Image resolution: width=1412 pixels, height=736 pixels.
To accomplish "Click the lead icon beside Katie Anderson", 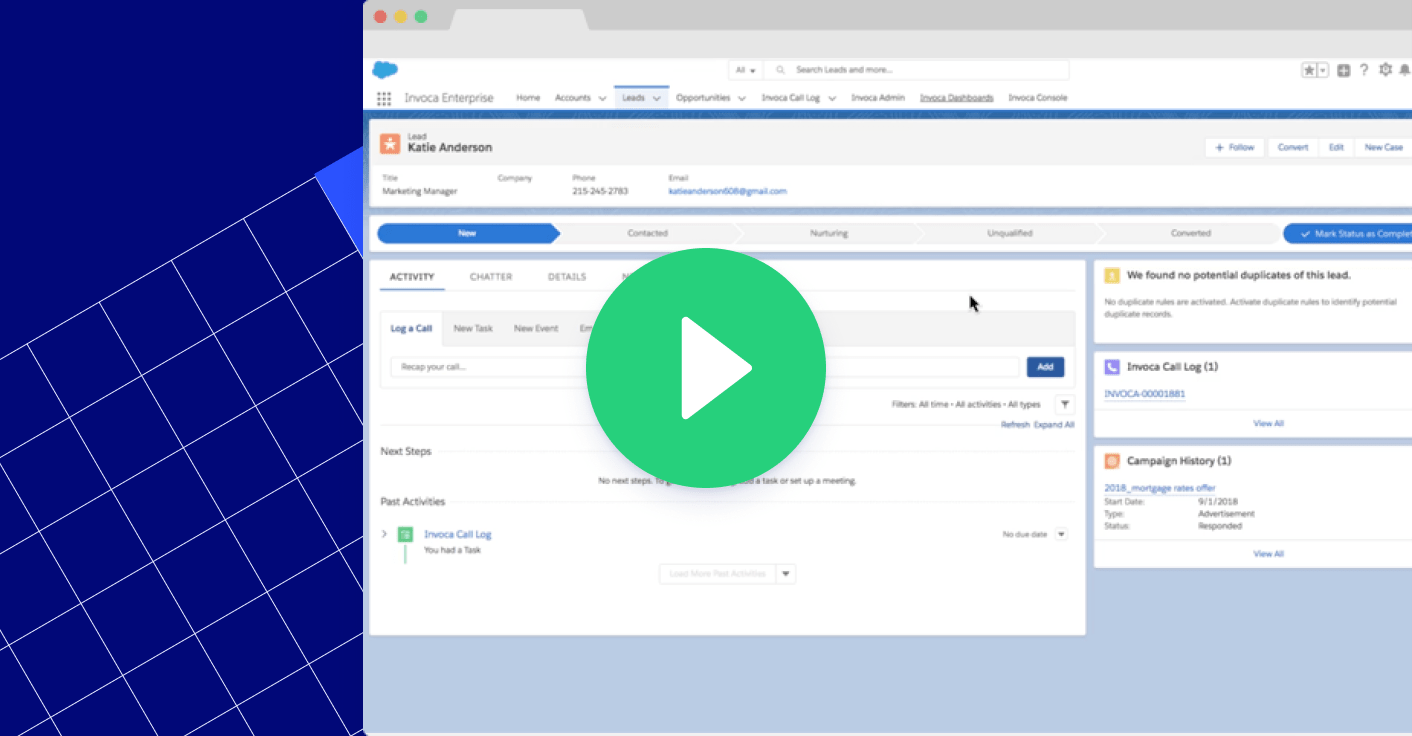I will 389,143.
